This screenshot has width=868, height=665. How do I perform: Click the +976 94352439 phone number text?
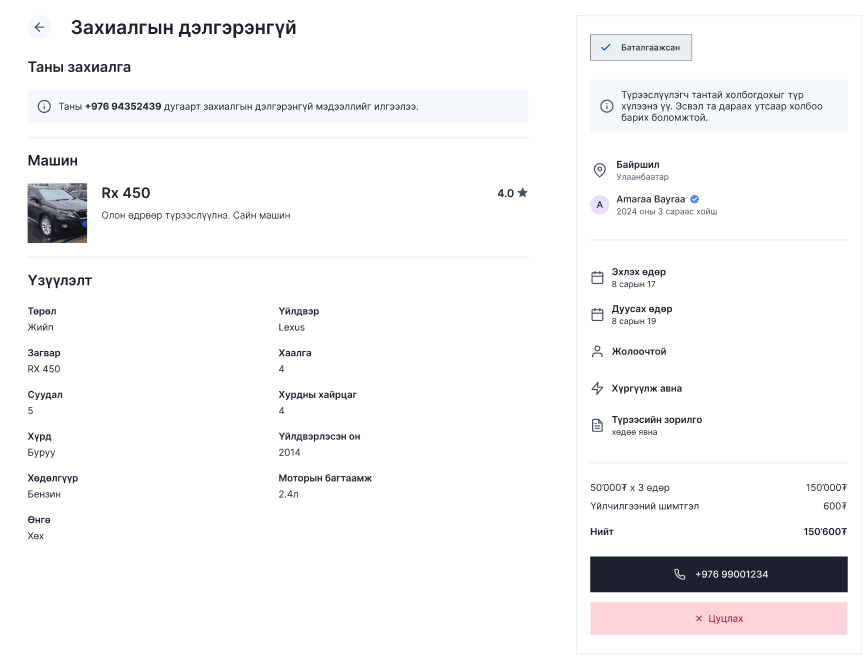123,106
